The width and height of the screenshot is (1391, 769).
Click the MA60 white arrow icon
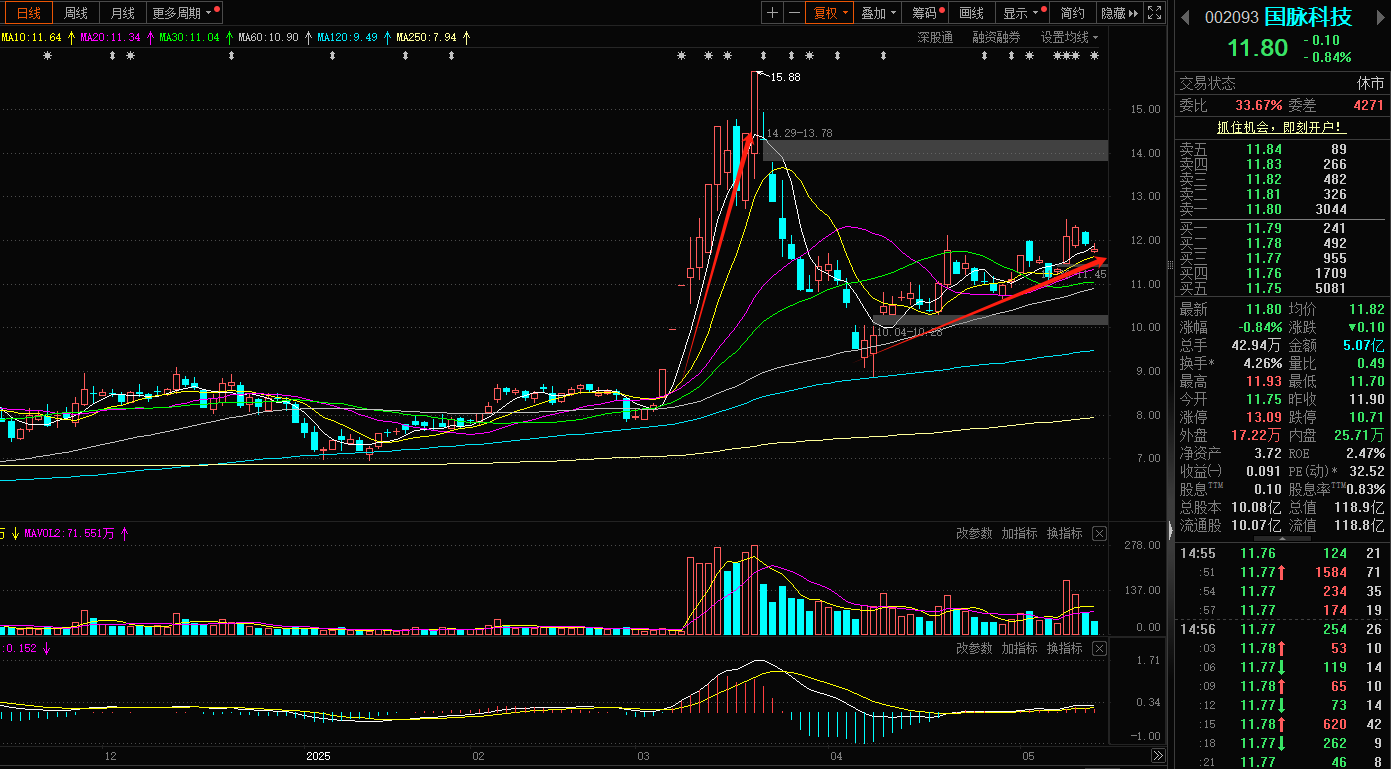click(308, 37)
